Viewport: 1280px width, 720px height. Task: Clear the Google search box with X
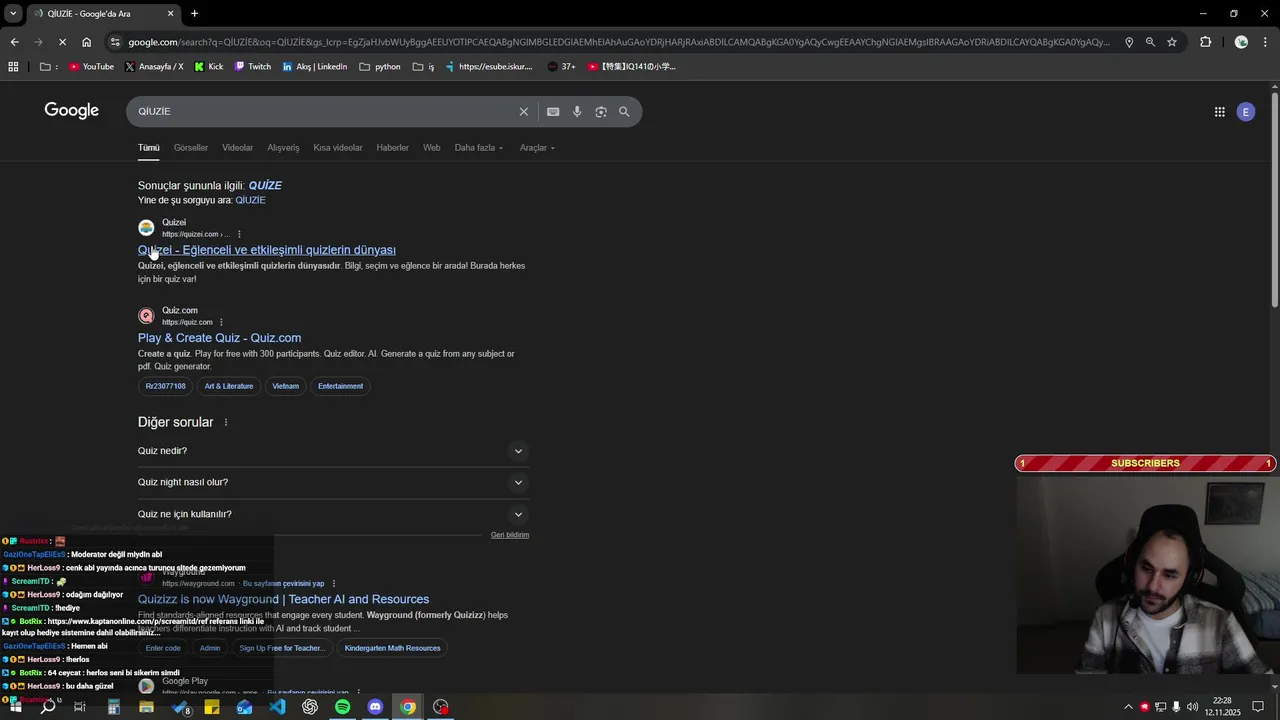(x=523, y=112)
